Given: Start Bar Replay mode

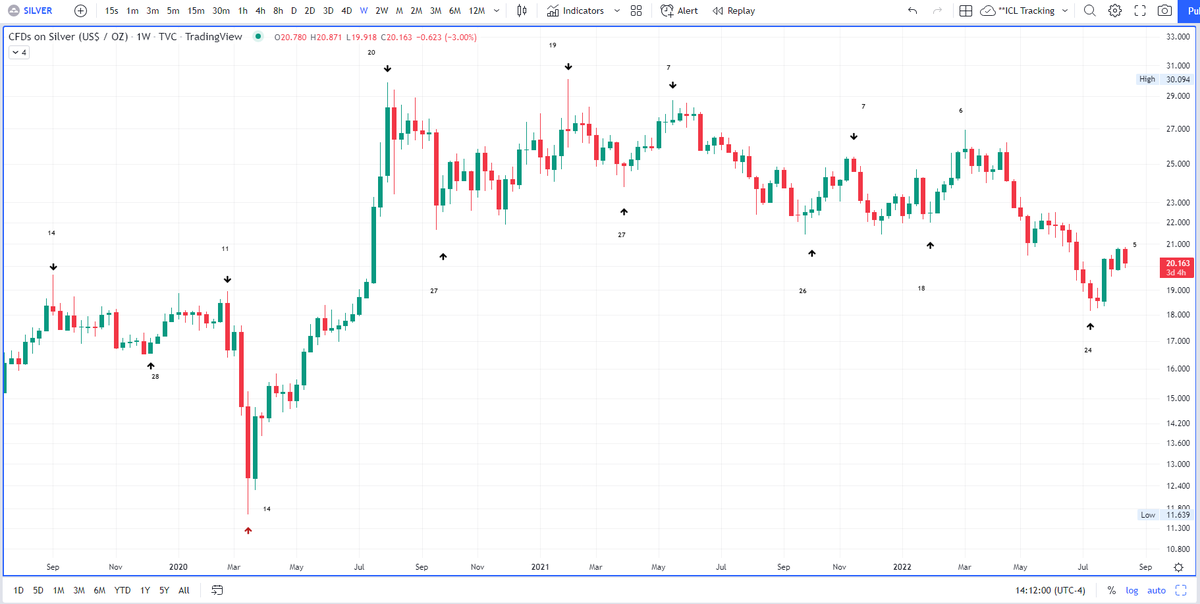Looking at the screenshot, I should point(733,11).
